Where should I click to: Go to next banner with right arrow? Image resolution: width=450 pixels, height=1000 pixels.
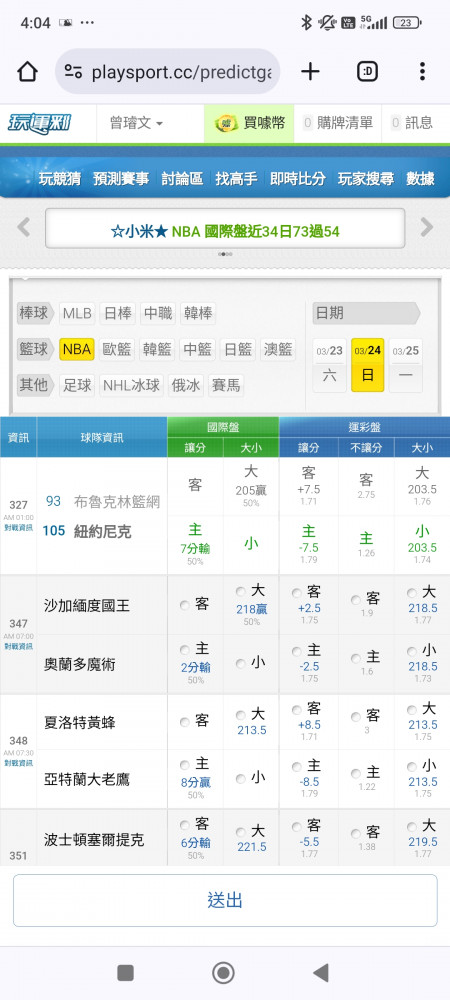pyautogui.click(x=426, y=227)
